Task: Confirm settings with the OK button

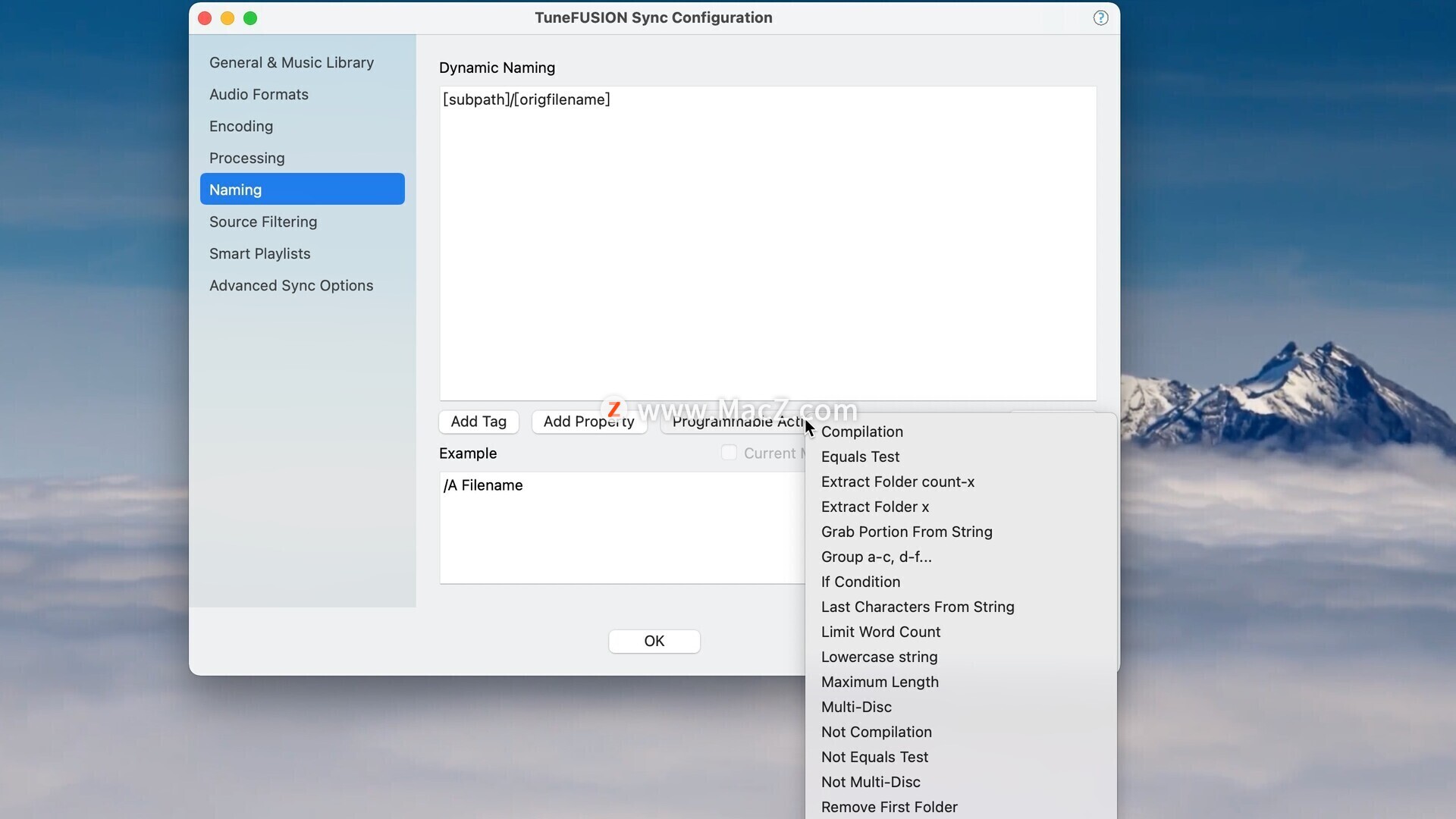Action: [654, 642]
